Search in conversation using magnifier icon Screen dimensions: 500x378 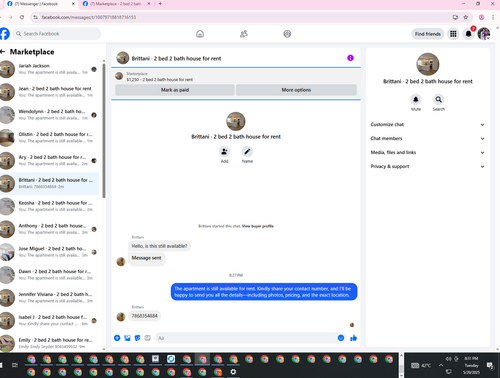pos(439,99)
